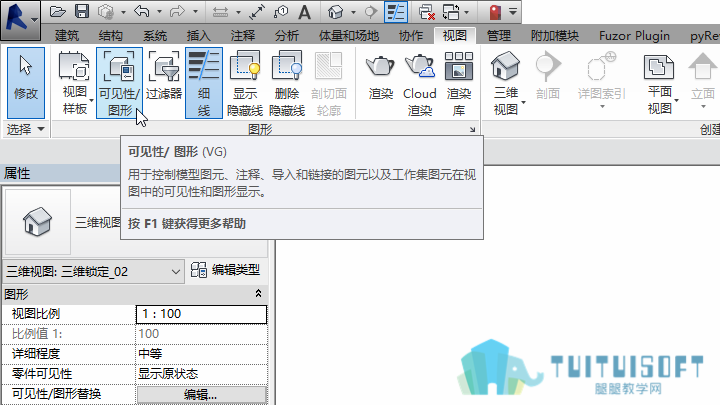
Task: Select the Text tool letter A icon
Action: (304, 12)
